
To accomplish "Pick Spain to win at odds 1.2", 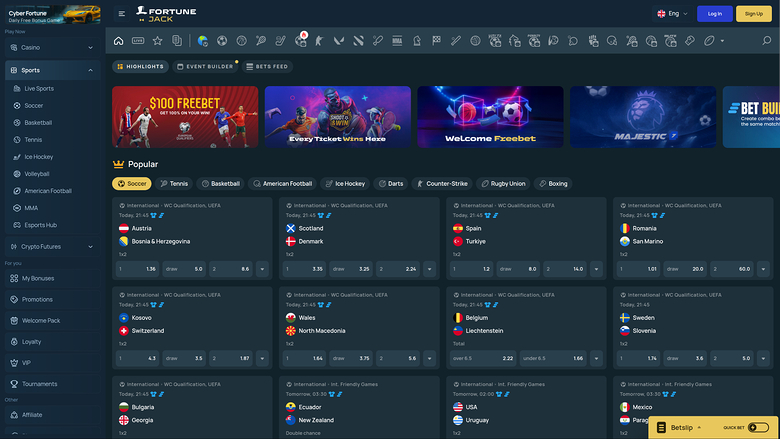I will pyautogui.click(x=471, y=269).
